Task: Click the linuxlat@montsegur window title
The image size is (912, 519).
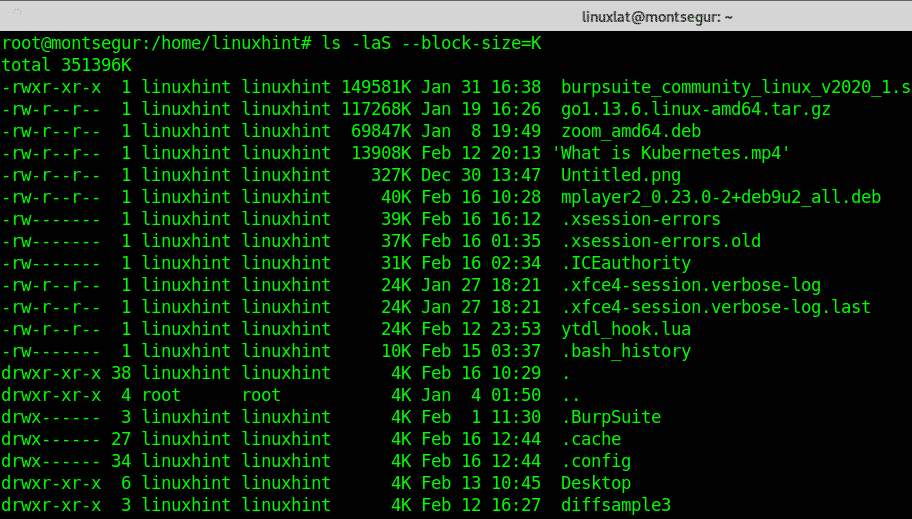Action: coord(657,17)
